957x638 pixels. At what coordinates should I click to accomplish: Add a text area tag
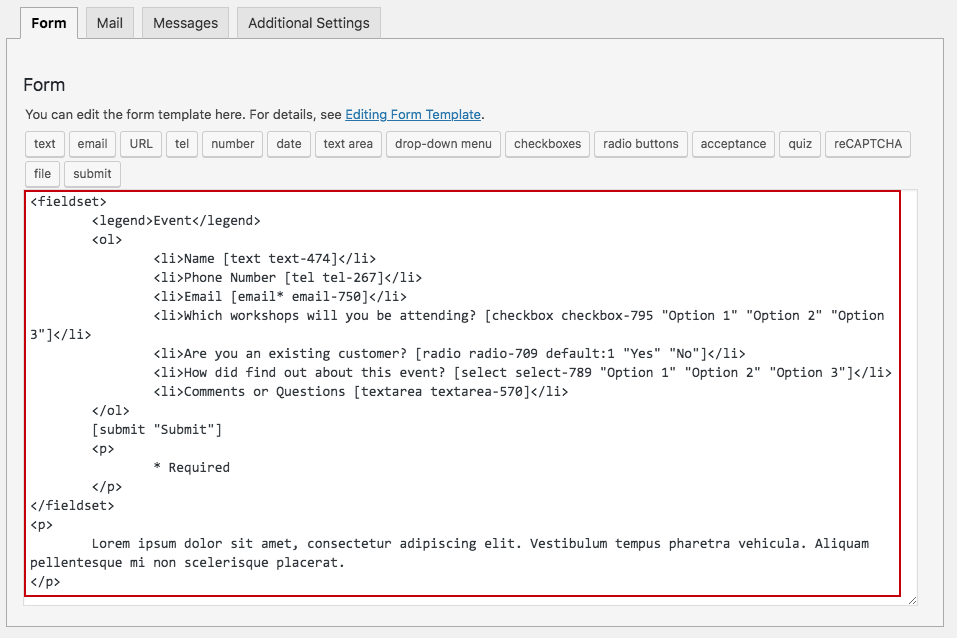tap(348, 144)
